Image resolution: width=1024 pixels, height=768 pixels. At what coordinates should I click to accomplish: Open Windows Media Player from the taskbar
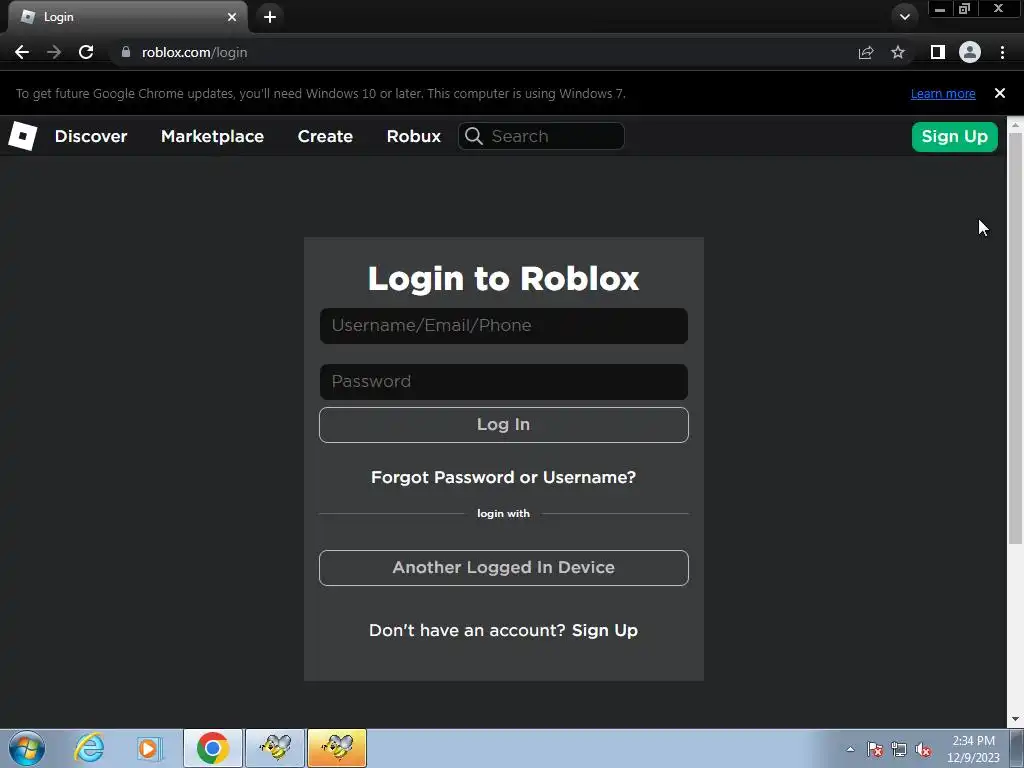click(149, 748)
